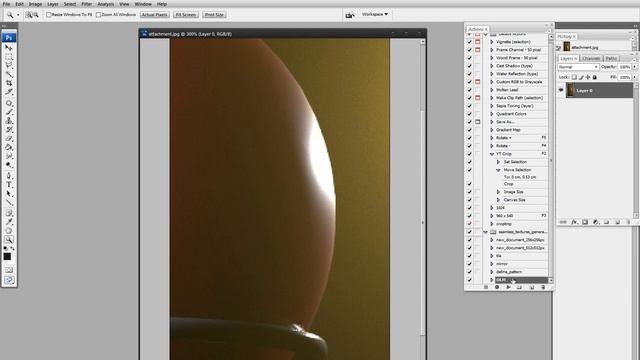Select the Layer 0 thumbnail
This screenshot has width=640, height=360.
point(570,90)
